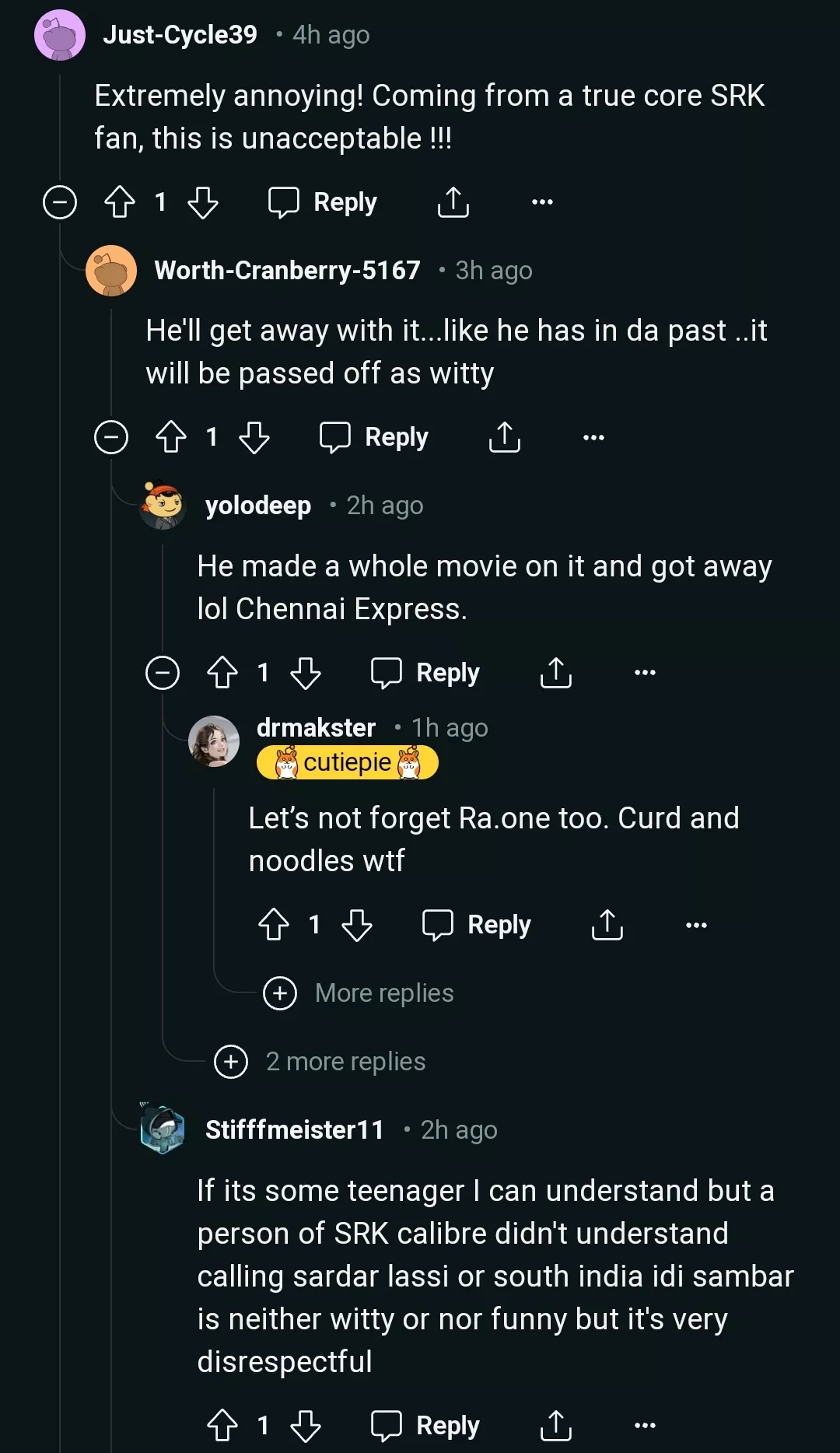Expand More replies under drmakster's comment

[x=359, y=993]
